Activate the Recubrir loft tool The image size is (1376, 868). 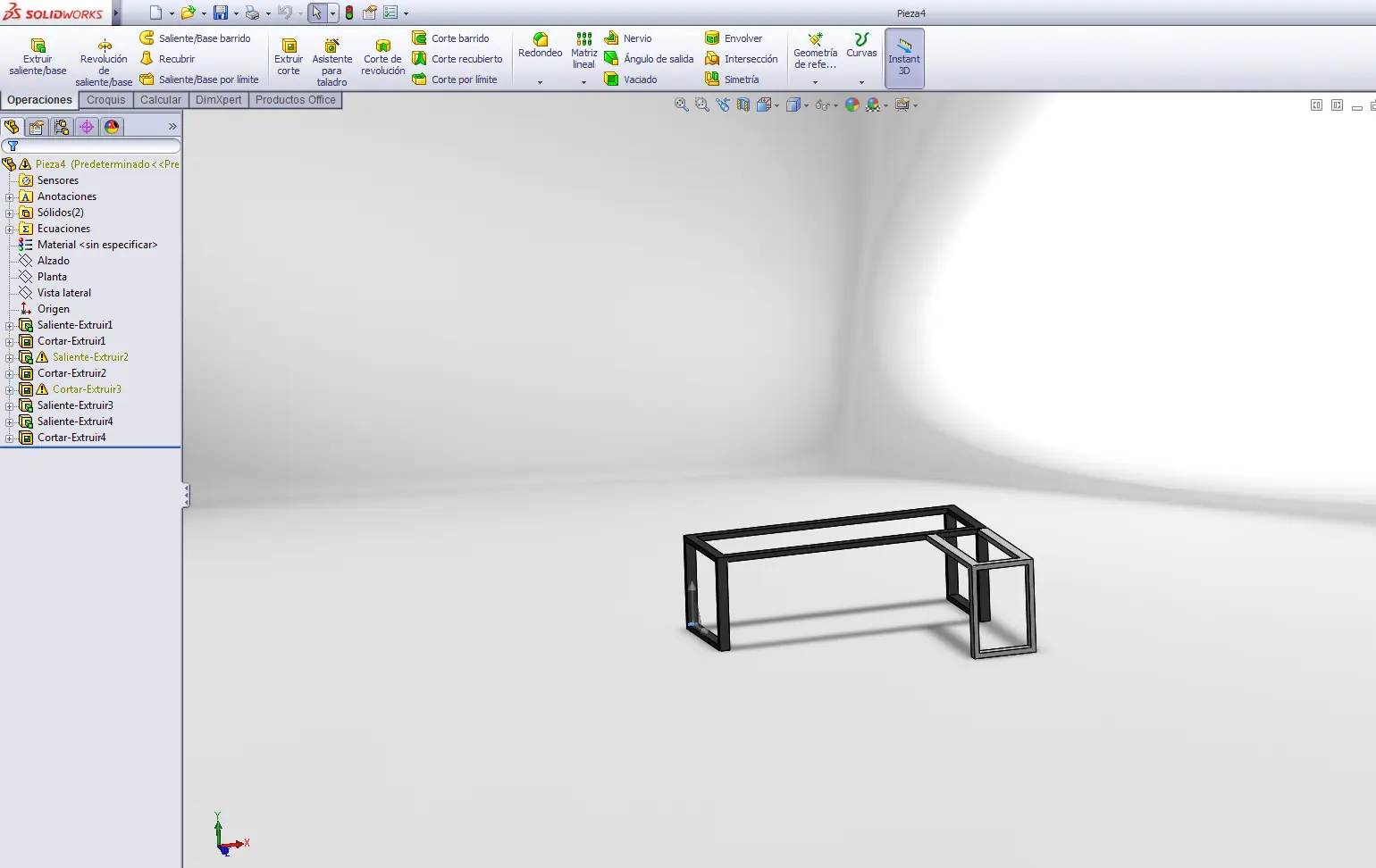click(167, 59)
